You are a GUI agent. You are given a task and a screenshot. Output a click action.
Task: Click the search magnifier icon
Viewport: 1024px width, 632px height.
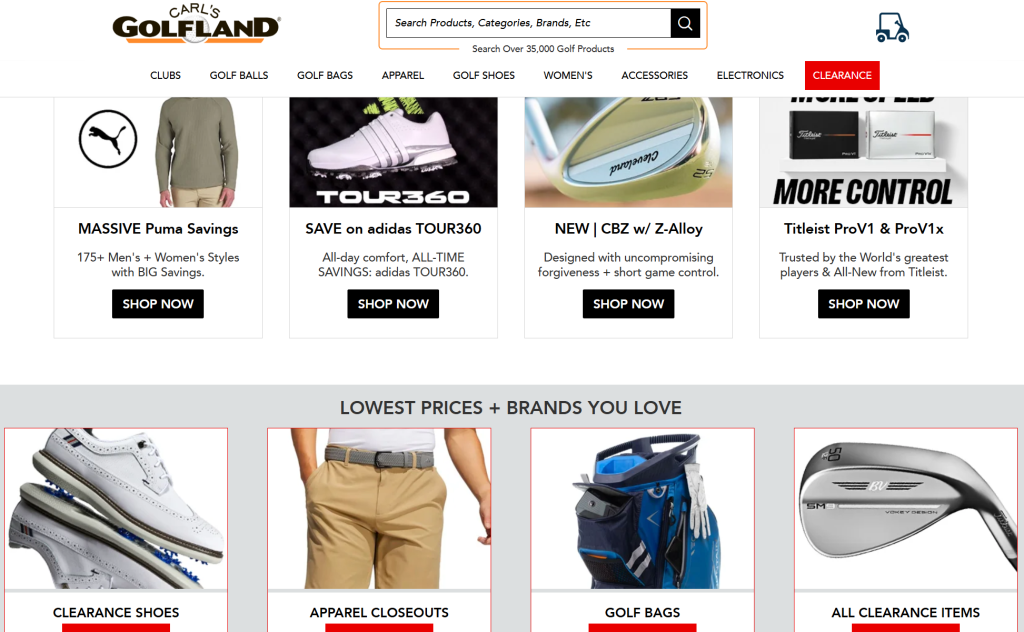[685, 24]
